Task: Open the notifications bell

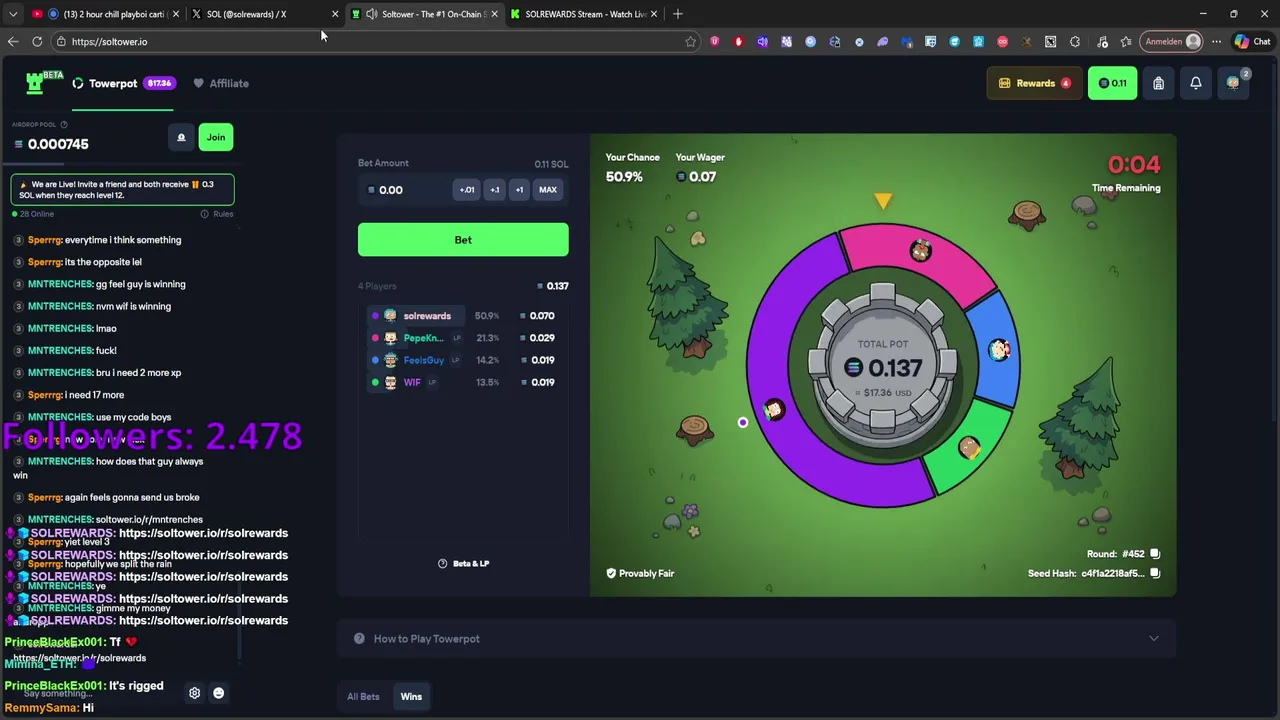Action: coord(1195,83)
